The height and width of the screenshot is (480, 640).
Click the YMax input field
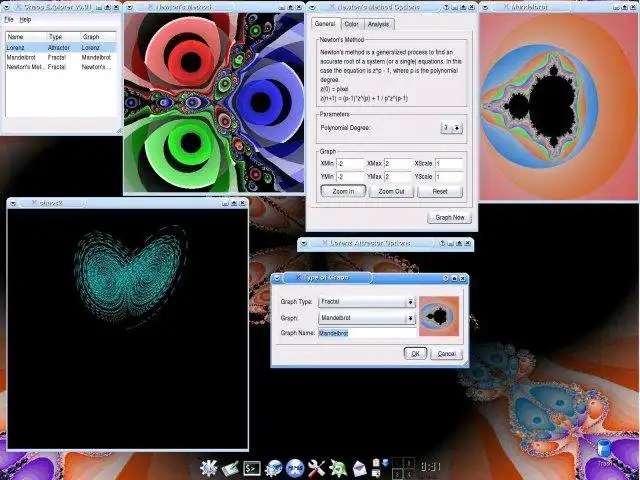coord(398,177)
